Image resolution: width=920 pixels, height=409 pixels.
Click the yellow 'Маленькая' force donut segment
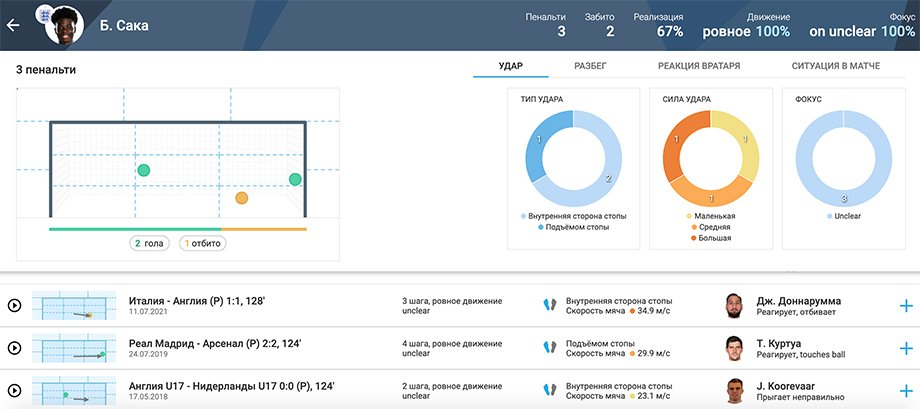coord(745,139)
